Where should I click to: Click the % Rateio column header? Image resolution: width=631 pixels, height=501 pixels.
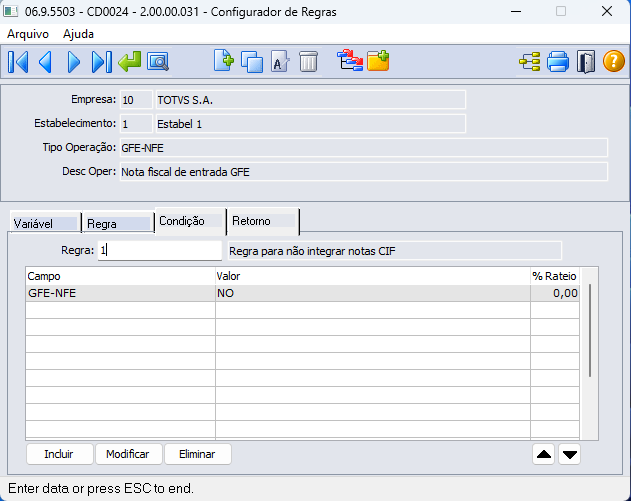coord(555,276)
